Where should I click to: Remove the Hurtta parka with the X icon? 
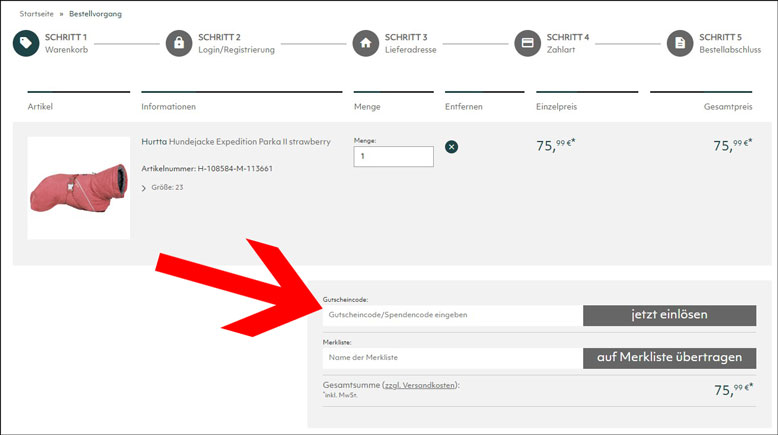(x=451, y=147)
